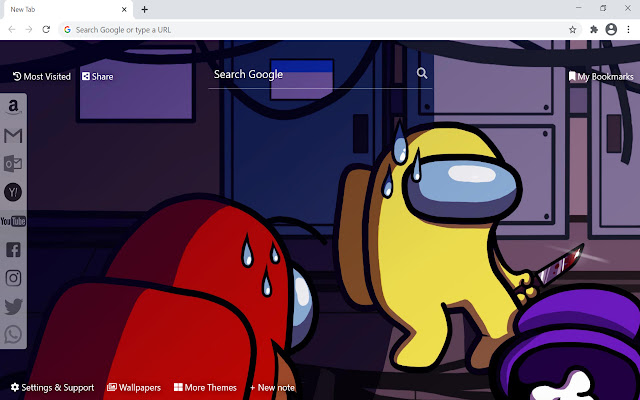Add a New note
The width and height of the screenshot is (640, 400).
coord(272,387)
